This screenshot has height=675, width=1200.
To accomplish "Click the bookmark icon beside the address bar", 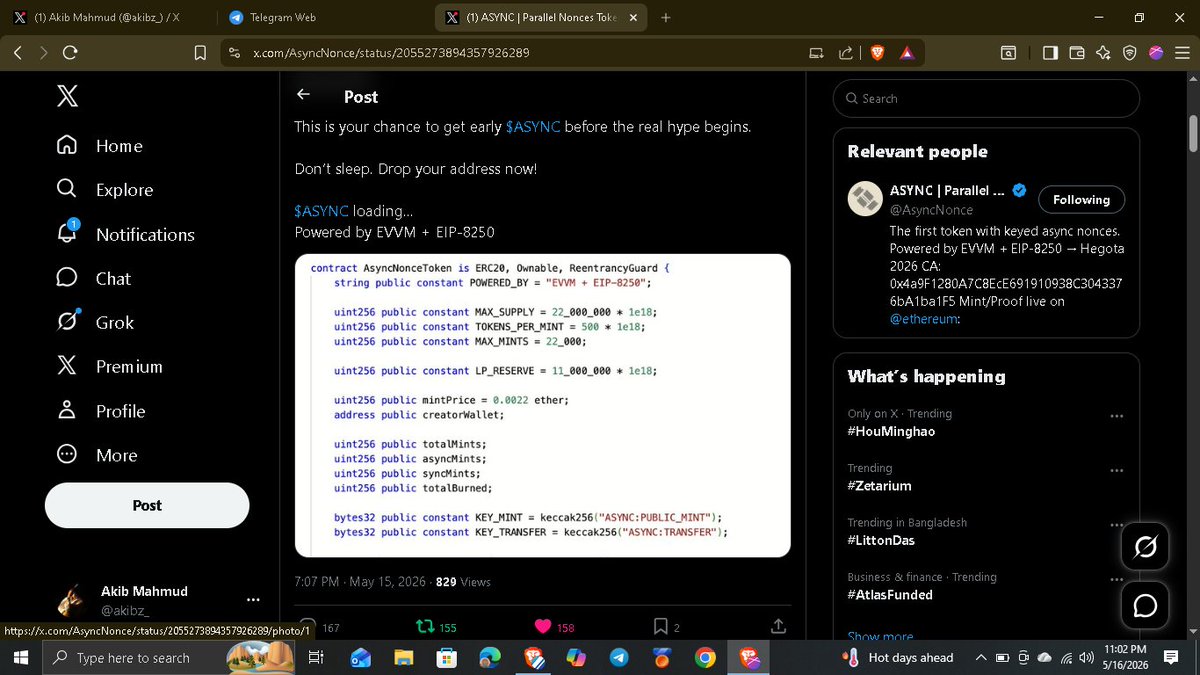I will (200, 53).
